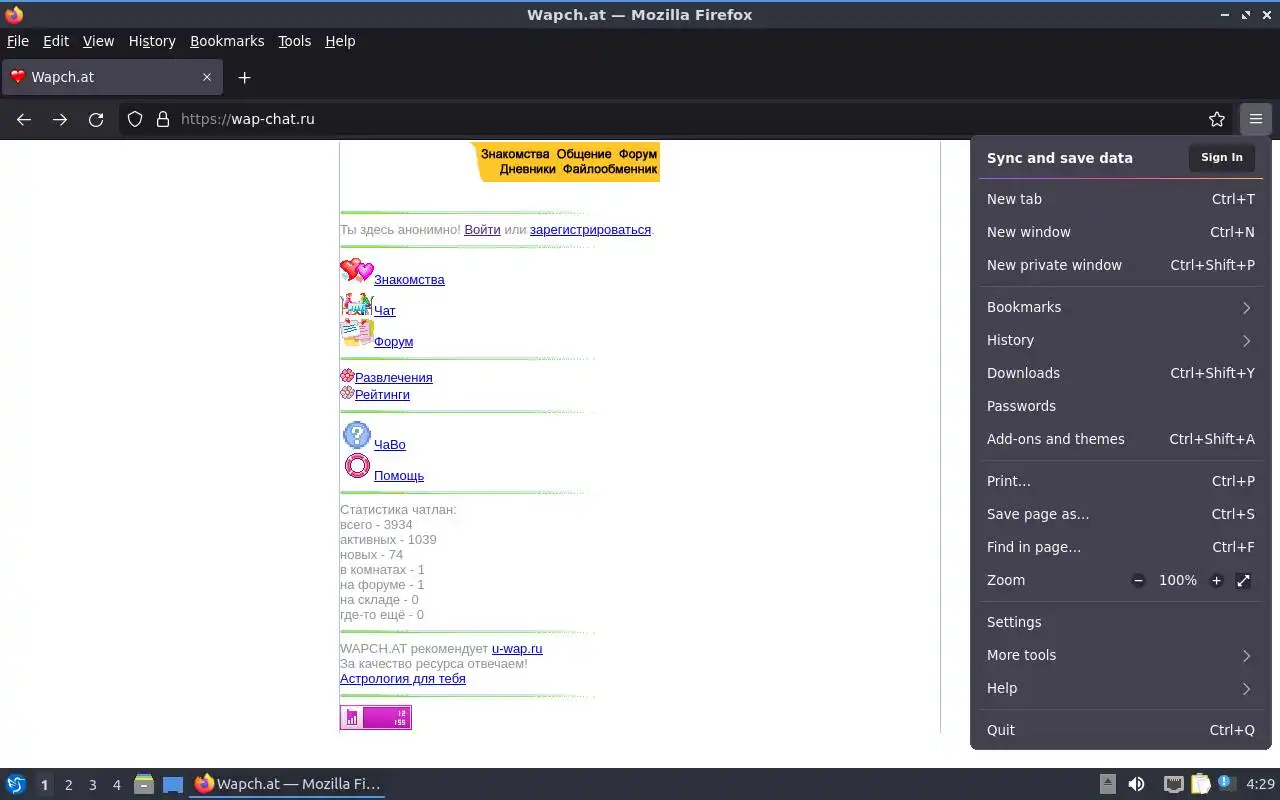
Task: Open the Help menu in menu bar
Action: (340, 41)
